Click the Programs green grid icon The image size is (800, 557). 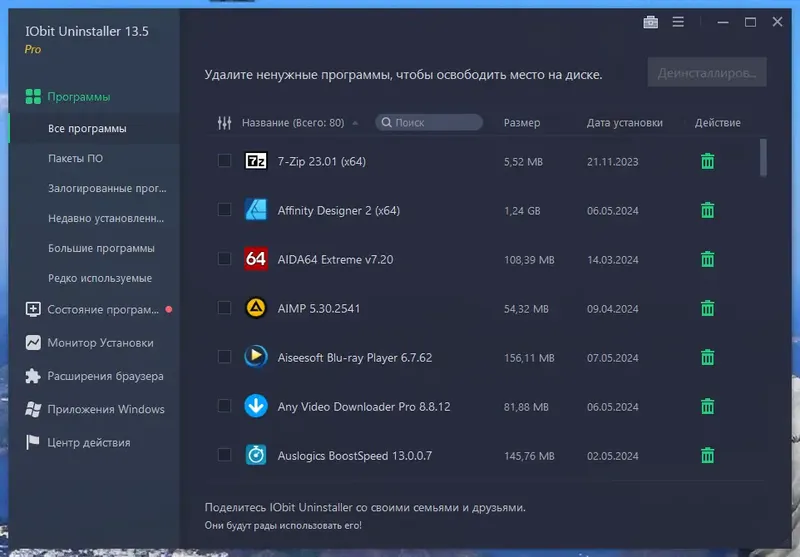tap(33, 96)
